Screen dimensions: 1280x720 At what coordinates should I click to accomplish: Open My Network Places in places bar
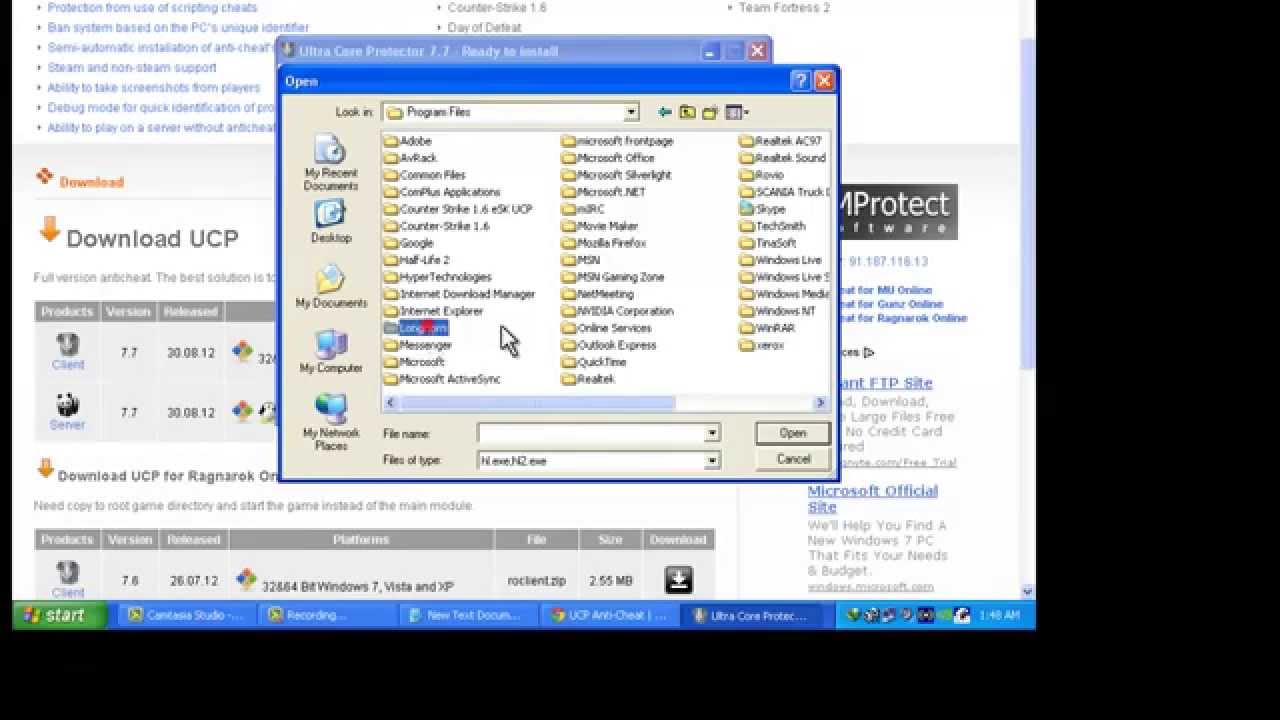tap(331, 422)
